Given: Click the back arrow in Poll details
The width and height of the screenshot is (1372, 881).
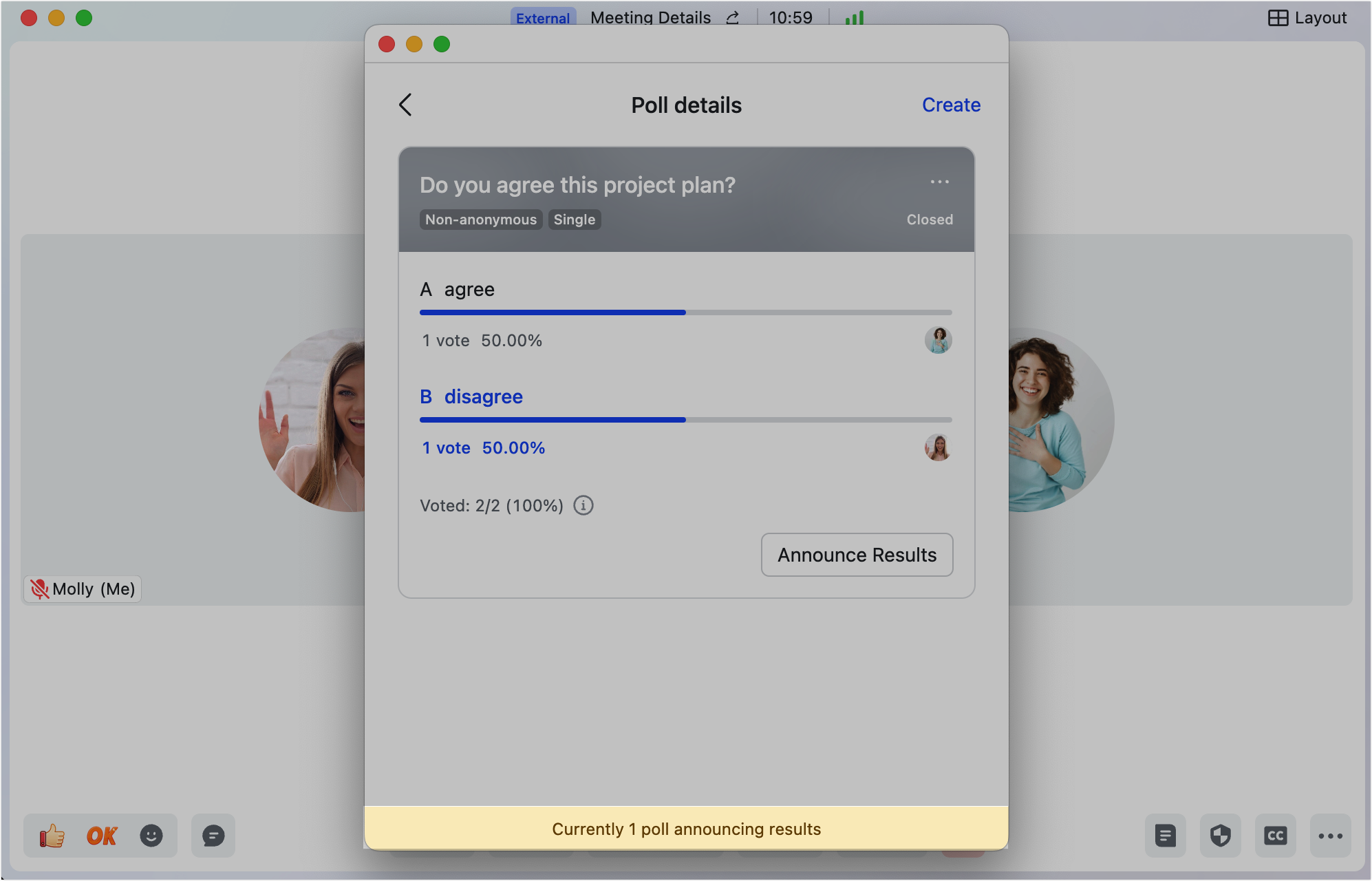Looking at the screenshot, I should pos(405,105).
